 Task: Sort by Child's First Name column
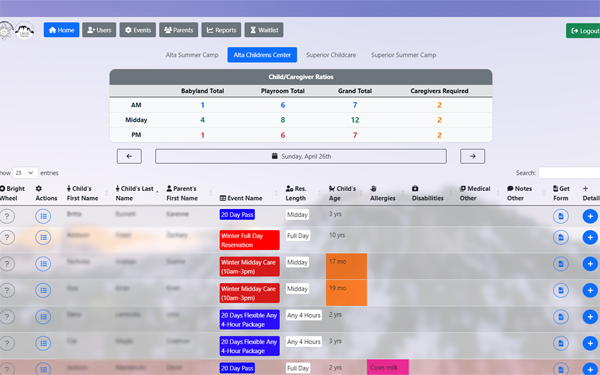click(86, 193)
